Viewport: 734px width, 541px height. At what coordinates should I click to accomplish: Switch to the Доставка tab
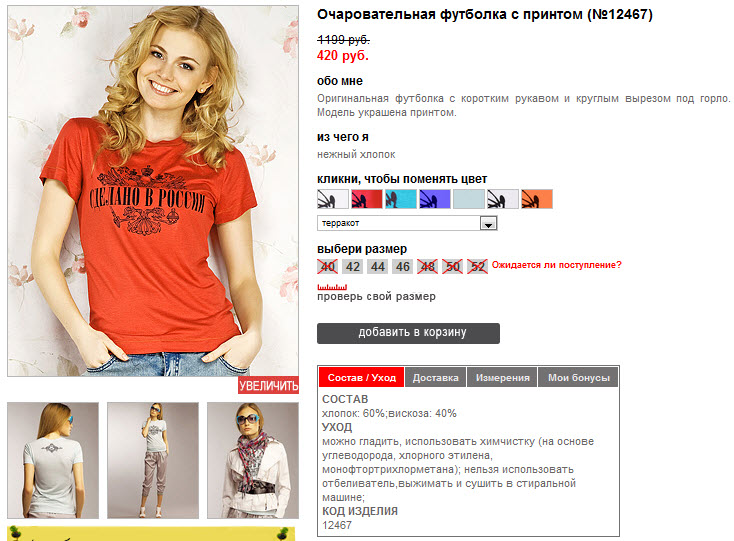(435, 378)
